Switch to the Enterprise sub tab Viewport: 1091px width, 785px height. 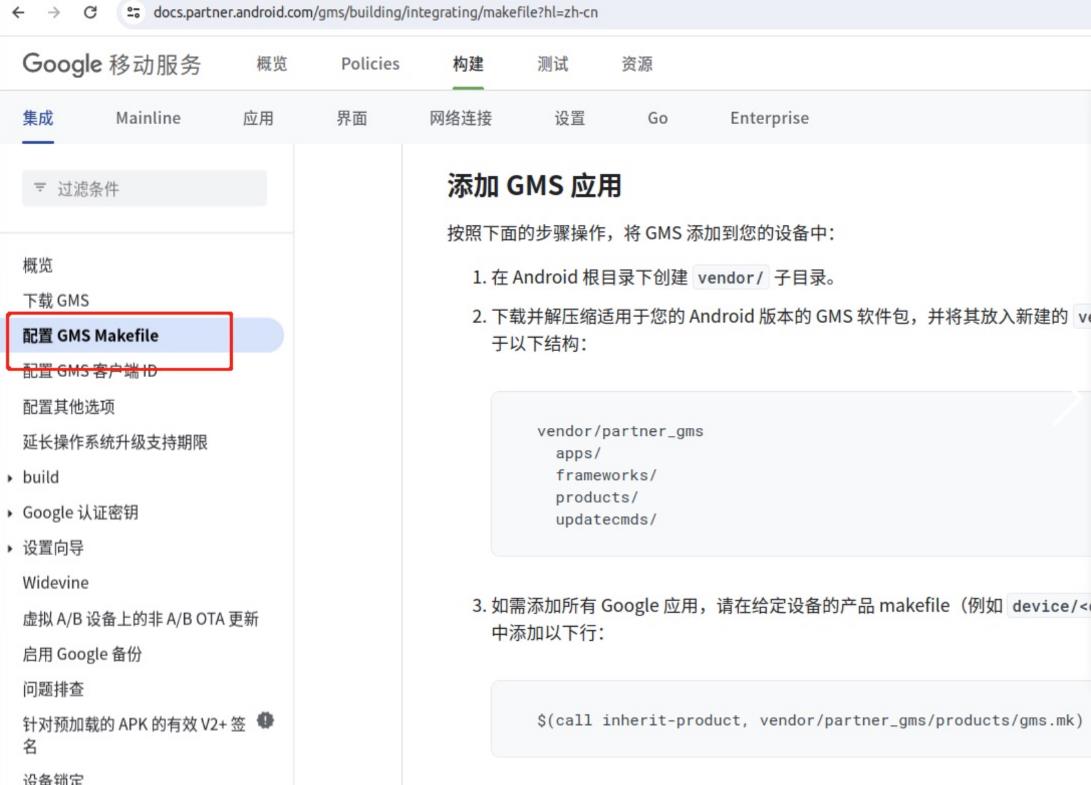[x=770, y=118]
